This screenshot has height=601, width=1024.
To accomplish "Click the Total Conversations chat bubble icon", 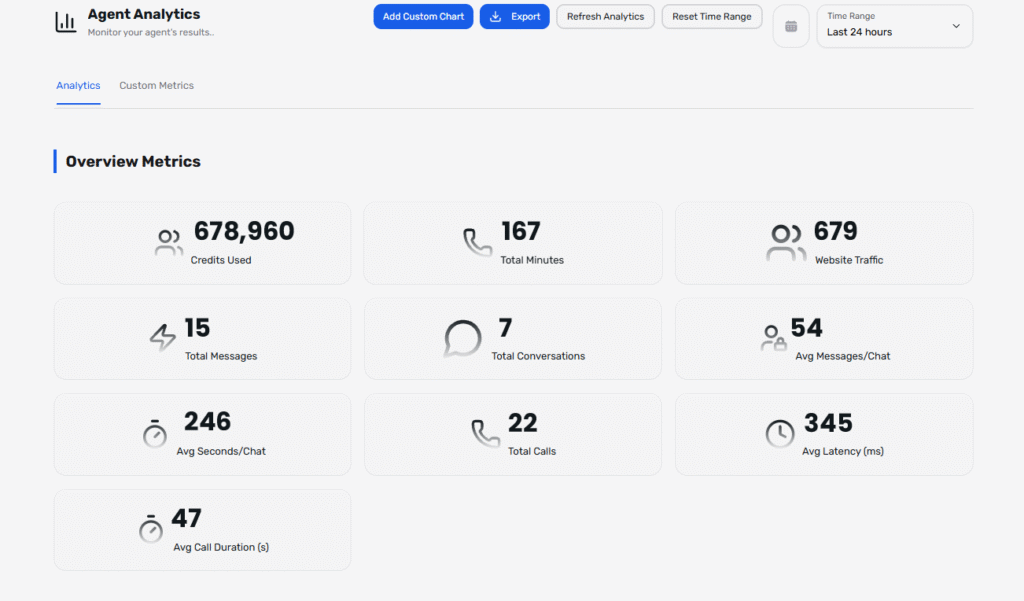I will [463, 338].
